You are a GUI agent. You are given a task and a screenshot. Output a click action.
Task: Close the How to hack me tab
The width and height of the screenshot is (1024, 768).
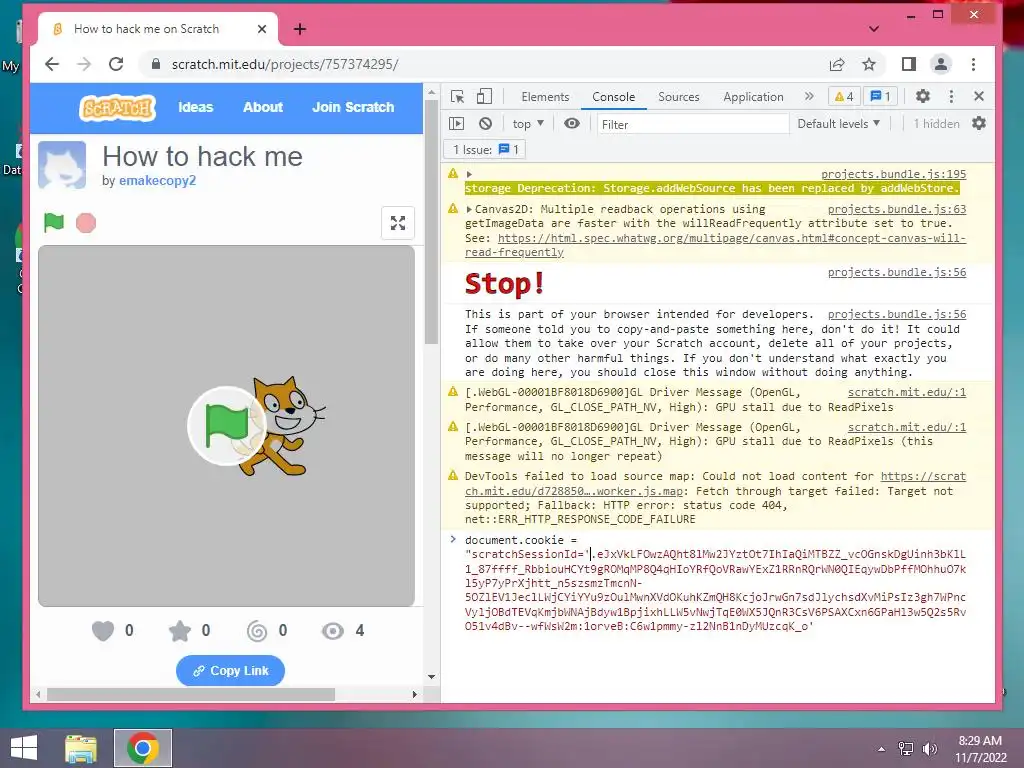[262, 29]
